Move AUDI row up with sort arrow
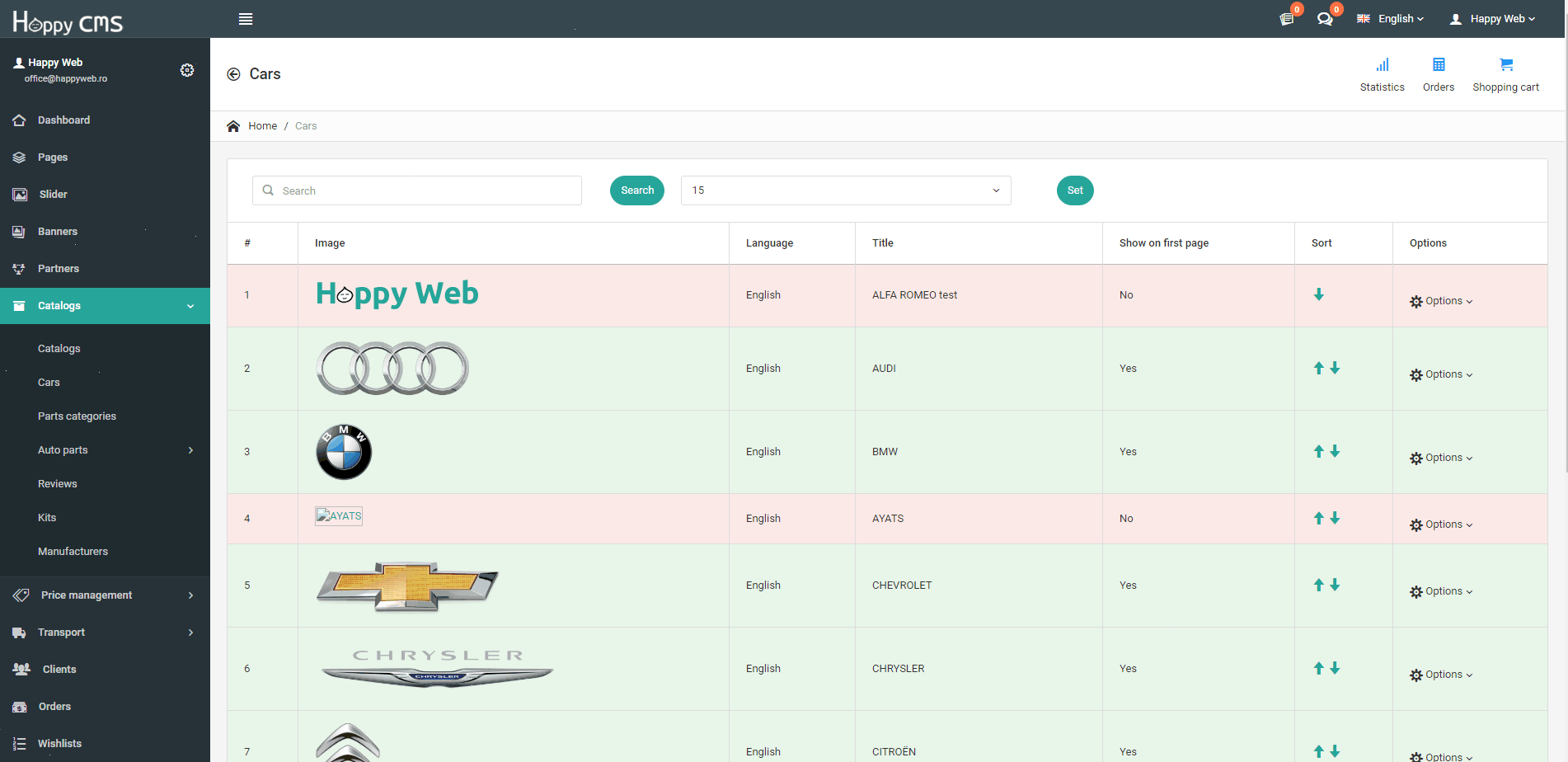1568x762 pixels. click(1319, 368)
